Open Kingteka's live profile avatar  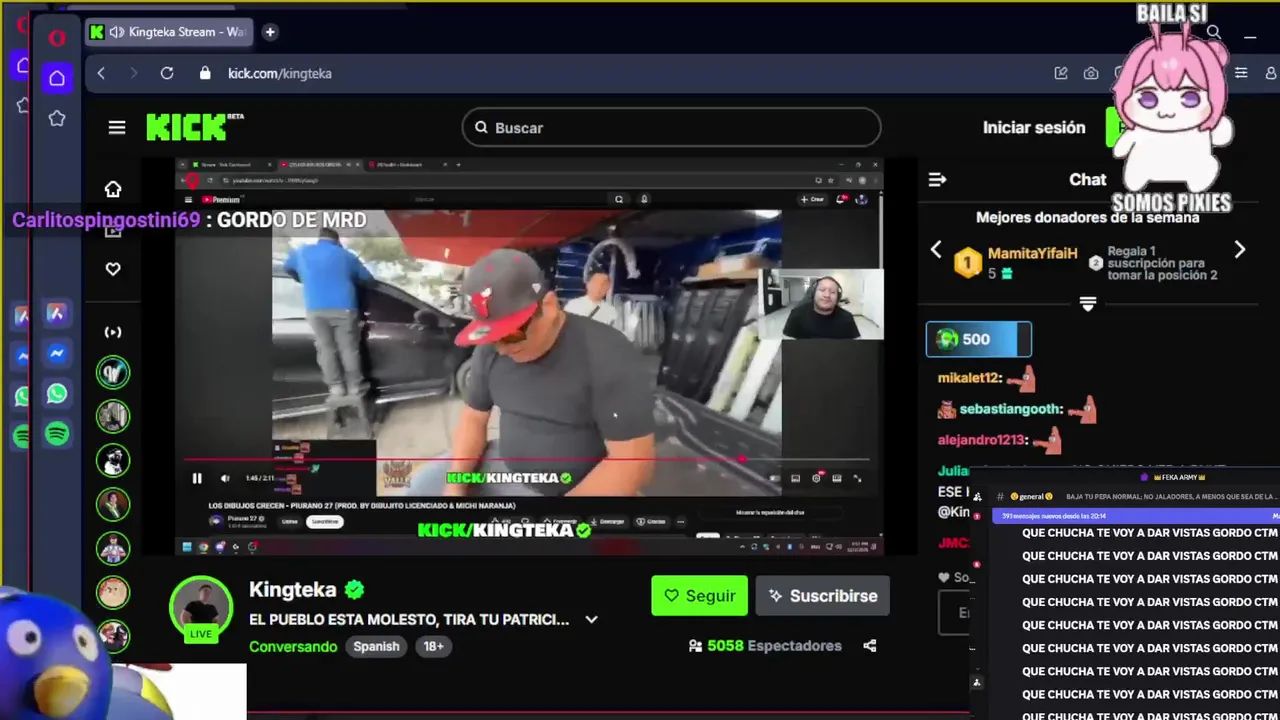pyautogui.click(x=201, y=607)
